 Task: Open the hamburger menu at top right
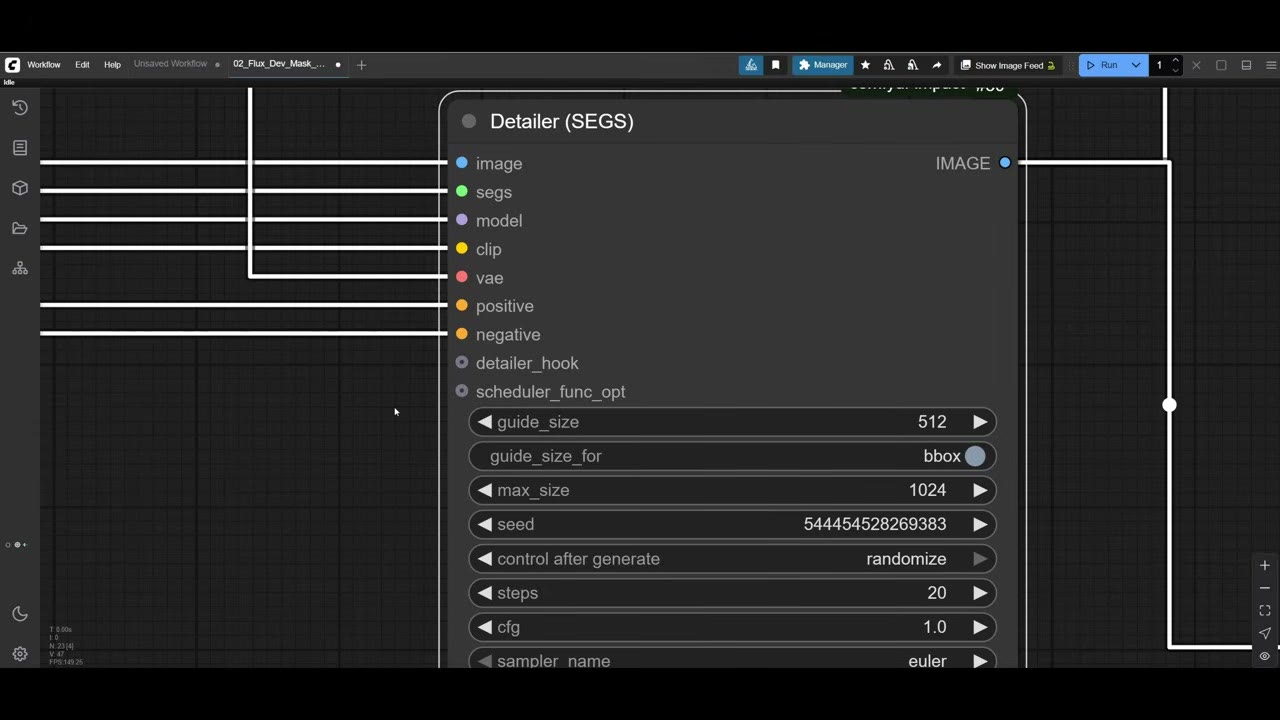click(1271, 65)
